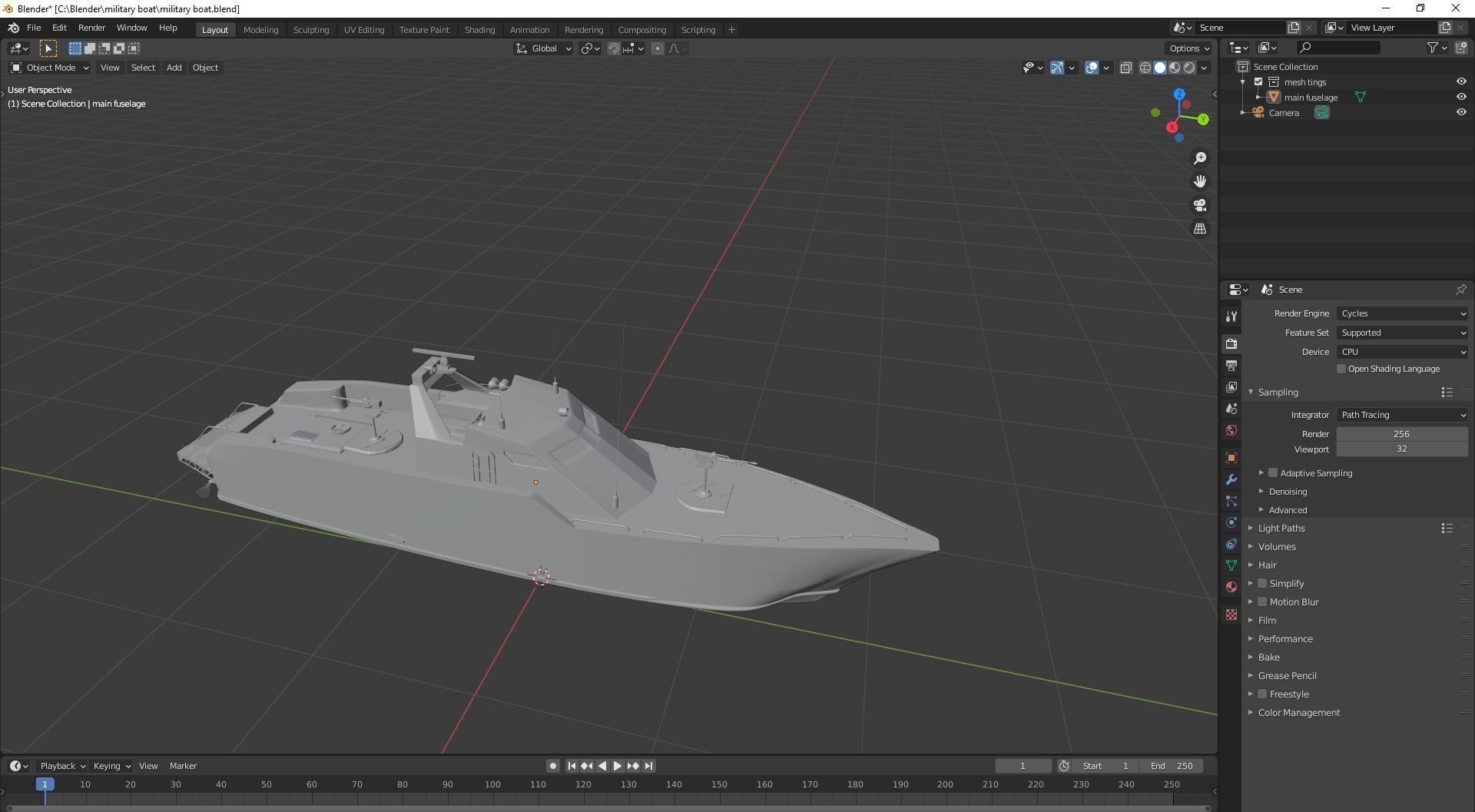This screenshot has width=1475, height=812.
Task: Open the World properties tab
Action: pos(1231,430)
